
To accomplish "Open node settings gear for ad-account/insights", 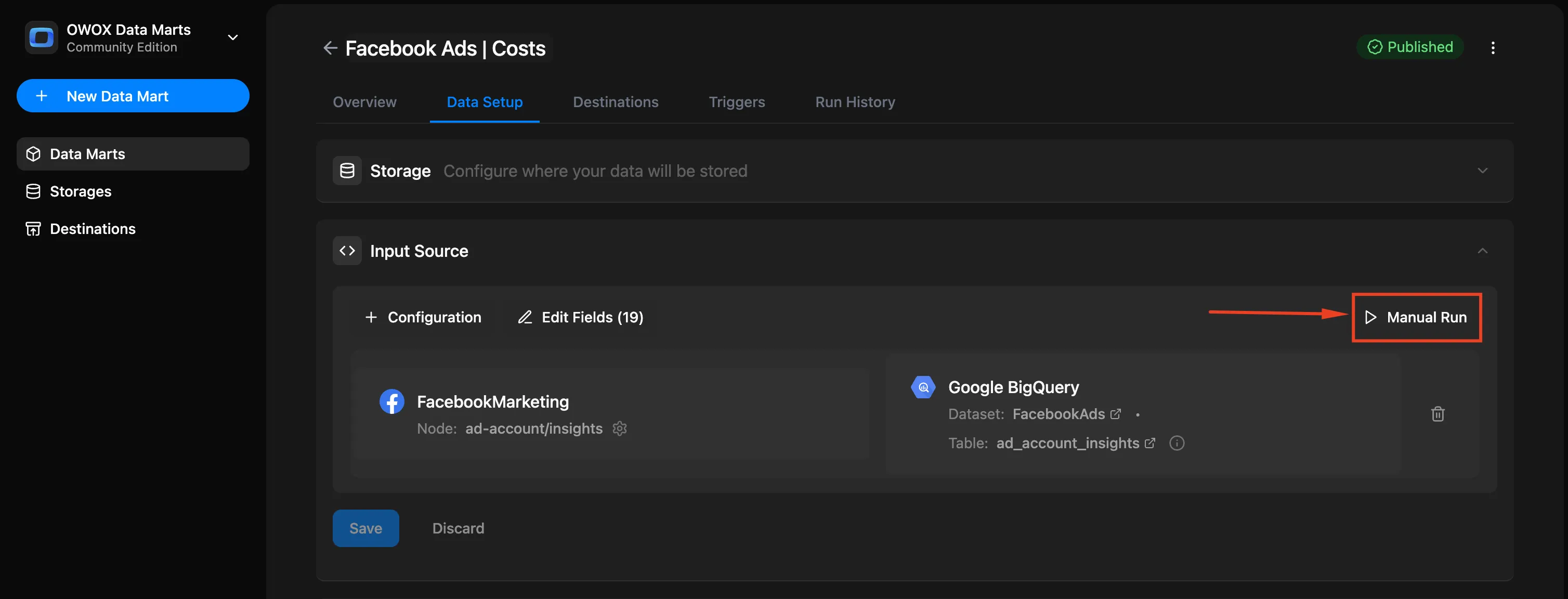I will 620,428.
